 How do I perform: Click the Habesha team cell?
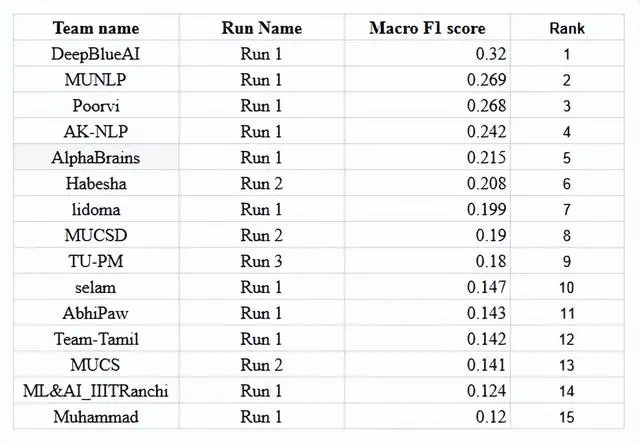click(x=96, y=183)
